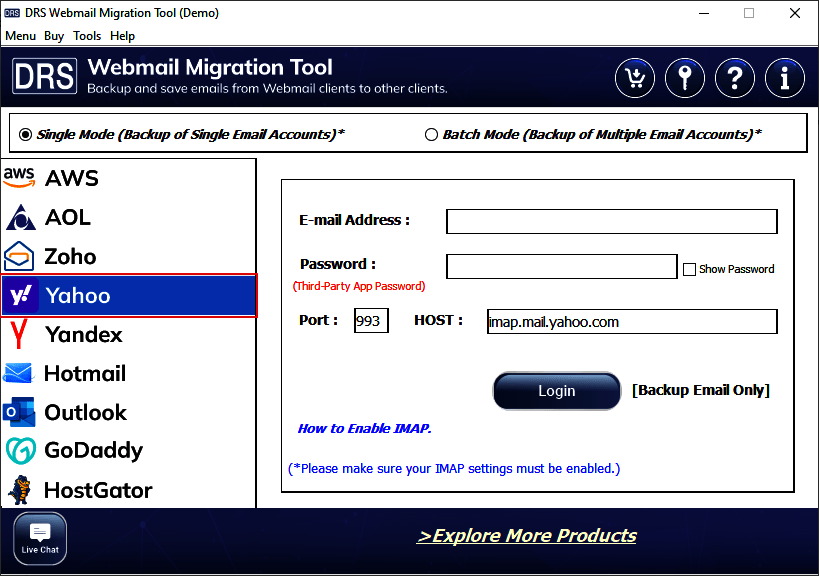Open the Live Chat icon

point(40,538)
